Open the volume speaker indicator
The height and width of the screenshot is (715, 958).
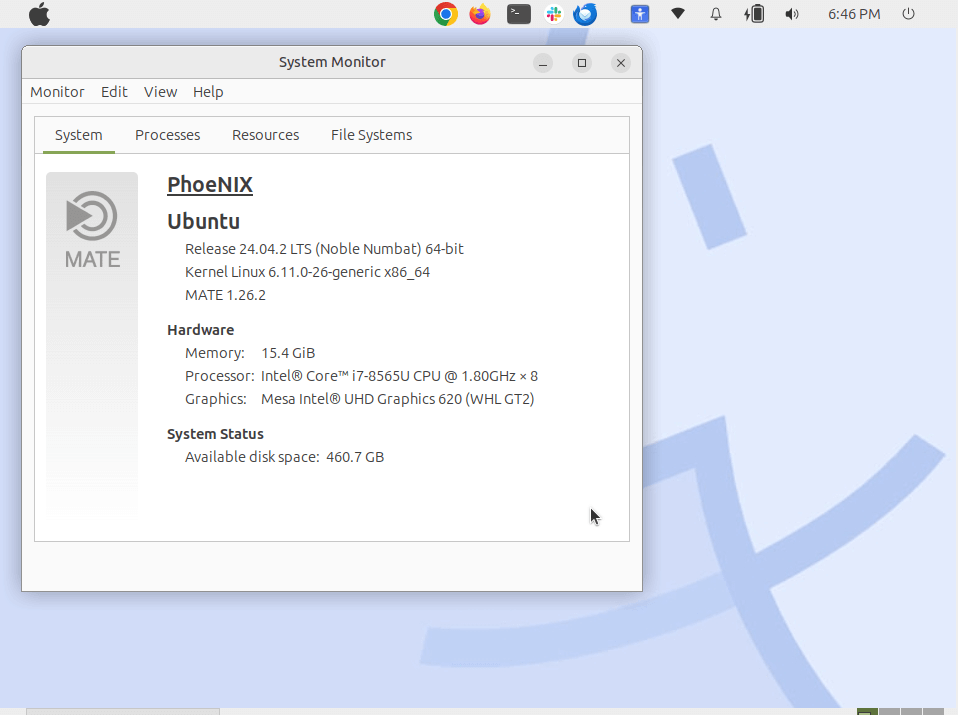[x=792, y=14]
